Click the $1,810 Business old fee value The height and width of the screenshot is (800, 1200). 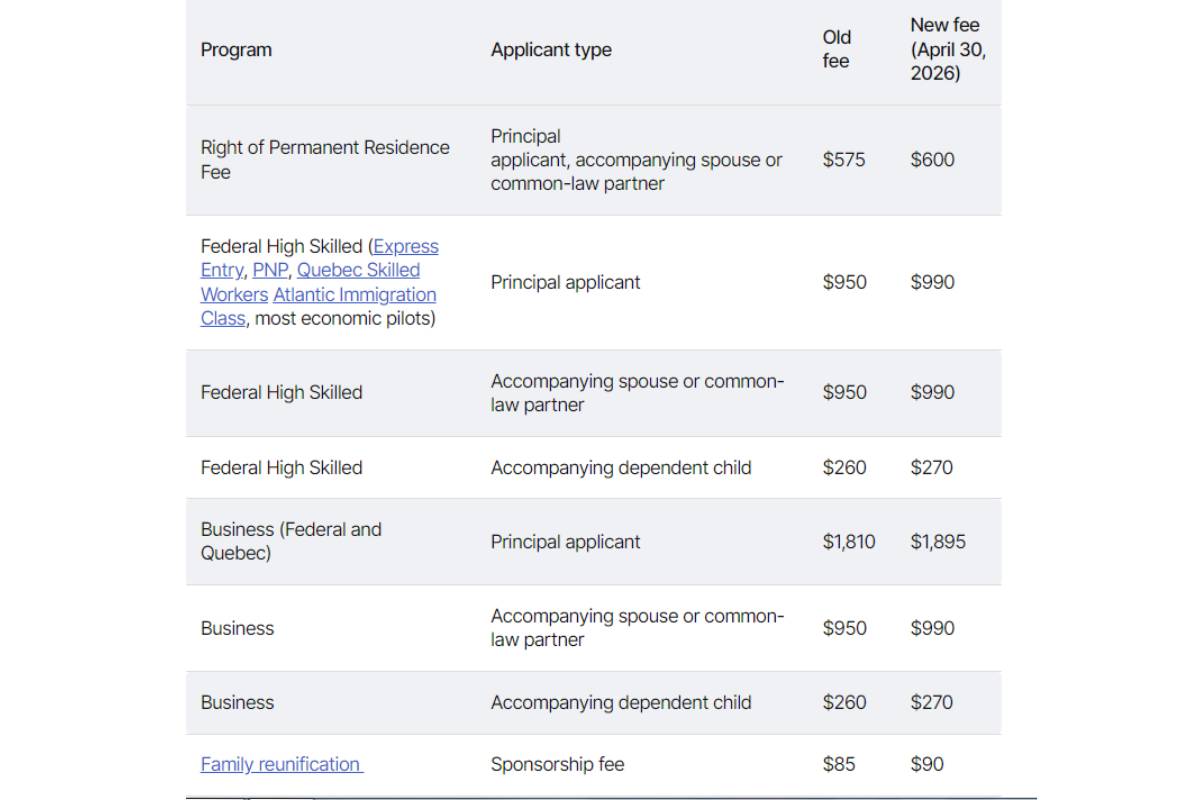(849, 542)
